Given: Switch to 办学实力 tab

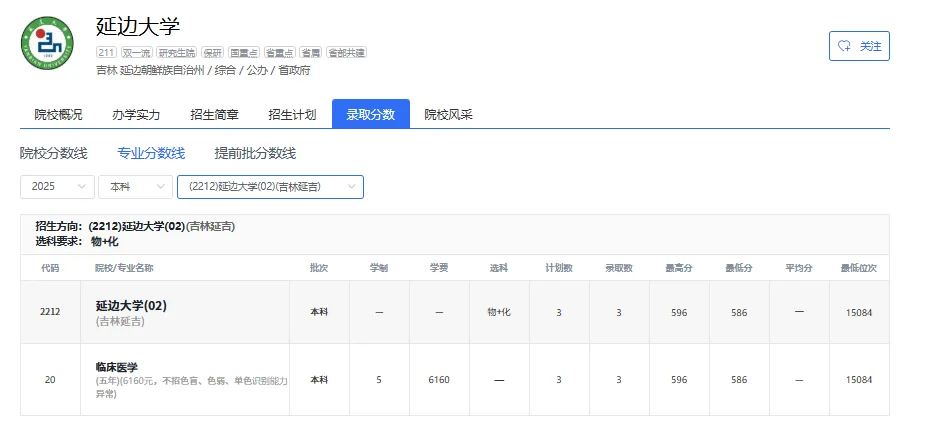Looking at the screenshot, I should [136, 114].
